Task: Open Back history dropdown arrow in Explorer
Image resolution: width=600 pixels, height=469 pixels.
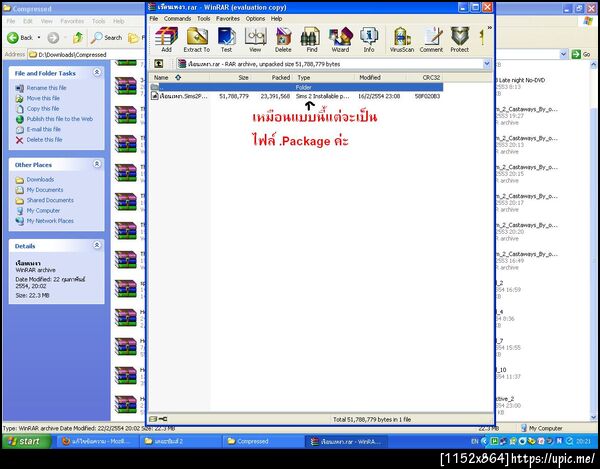Action: click(x=39, y=37)
